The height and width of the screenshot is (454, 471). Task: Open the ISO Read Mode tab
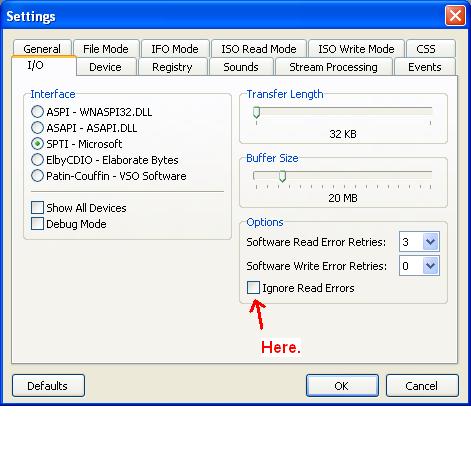pyautogui.click(x=259, y=49)
